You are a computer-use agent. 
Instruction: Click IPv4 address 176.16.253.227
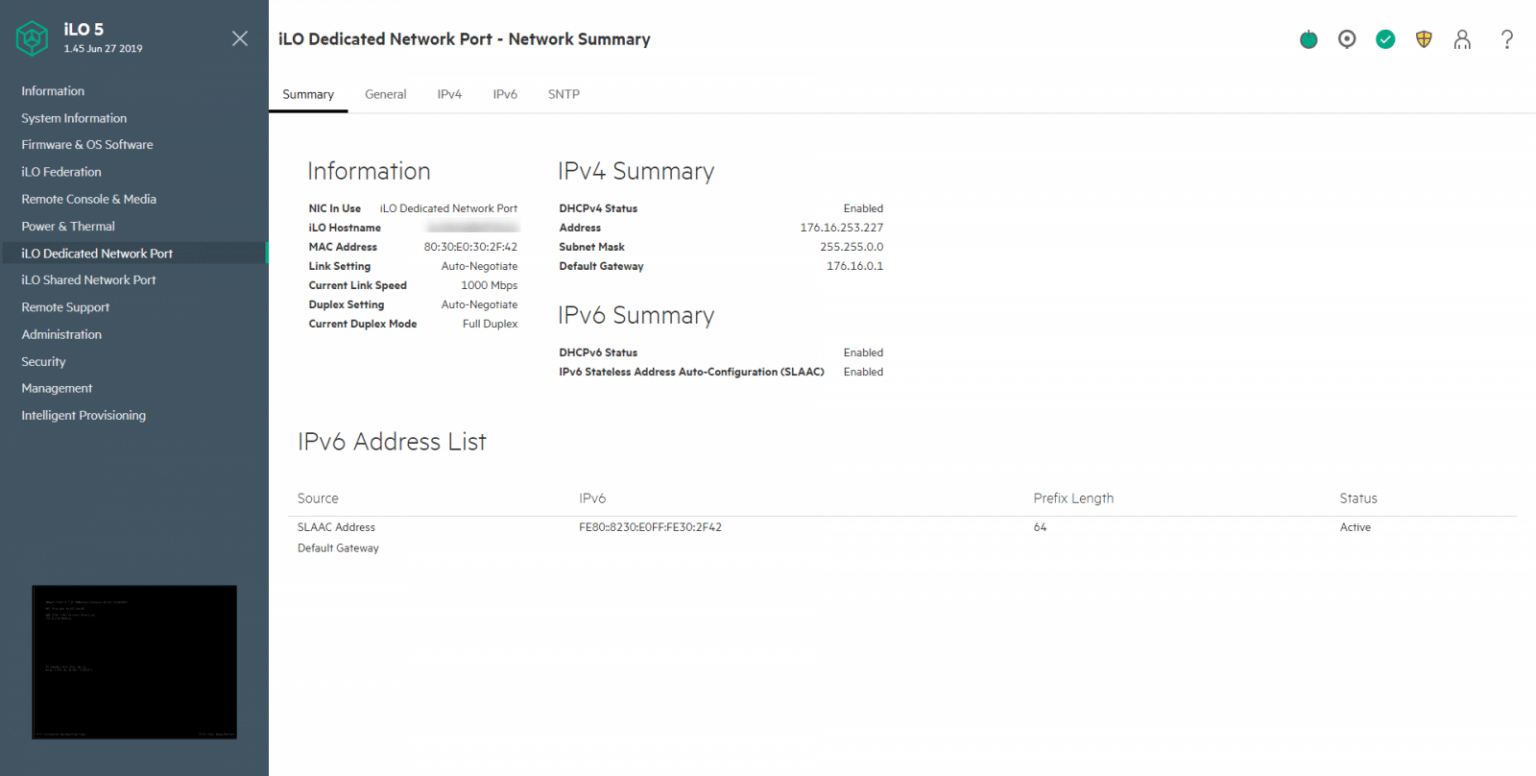click(x=841, y=228)
